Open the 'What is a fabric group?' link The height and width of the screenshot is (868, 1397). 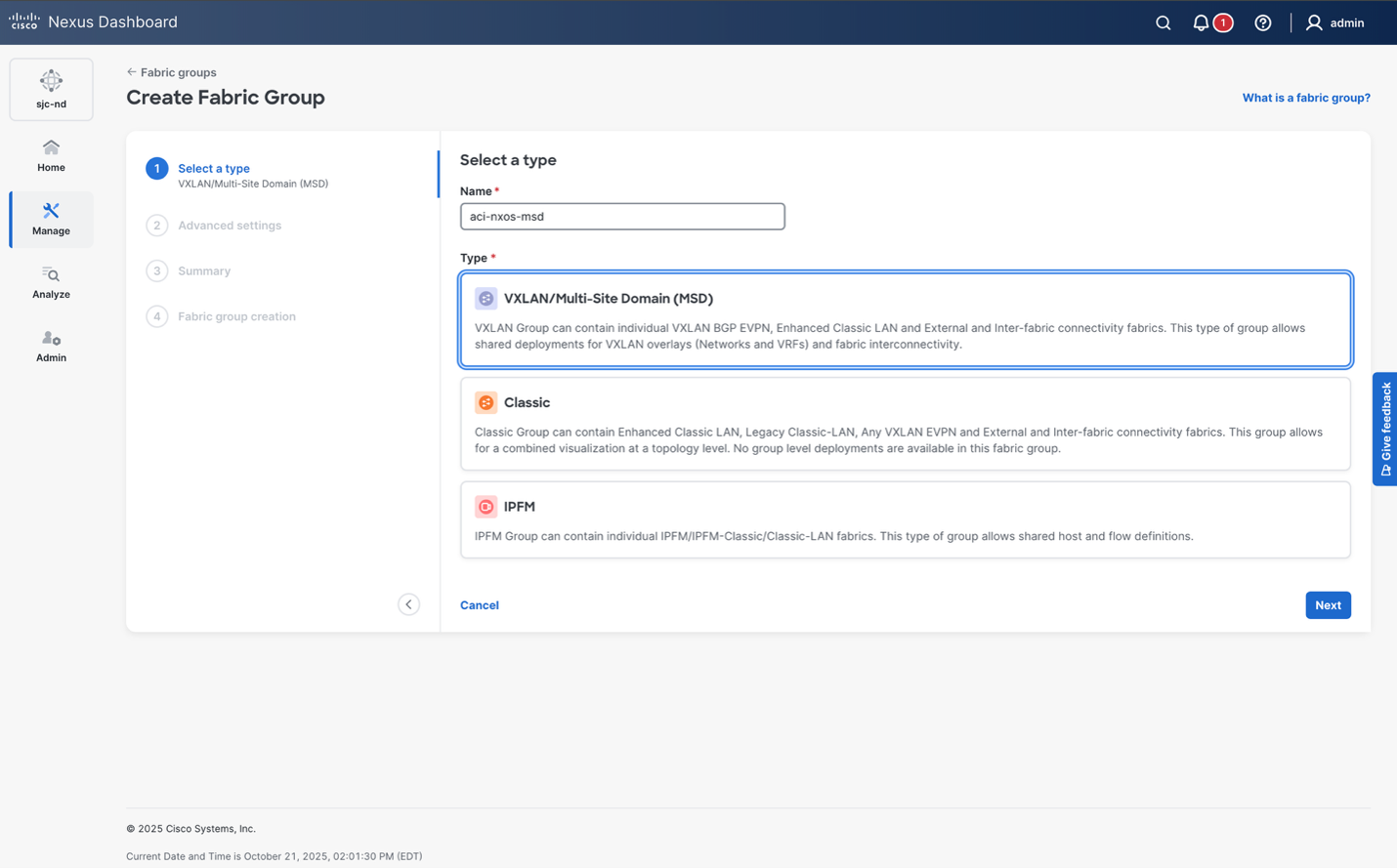(1306, 98)
